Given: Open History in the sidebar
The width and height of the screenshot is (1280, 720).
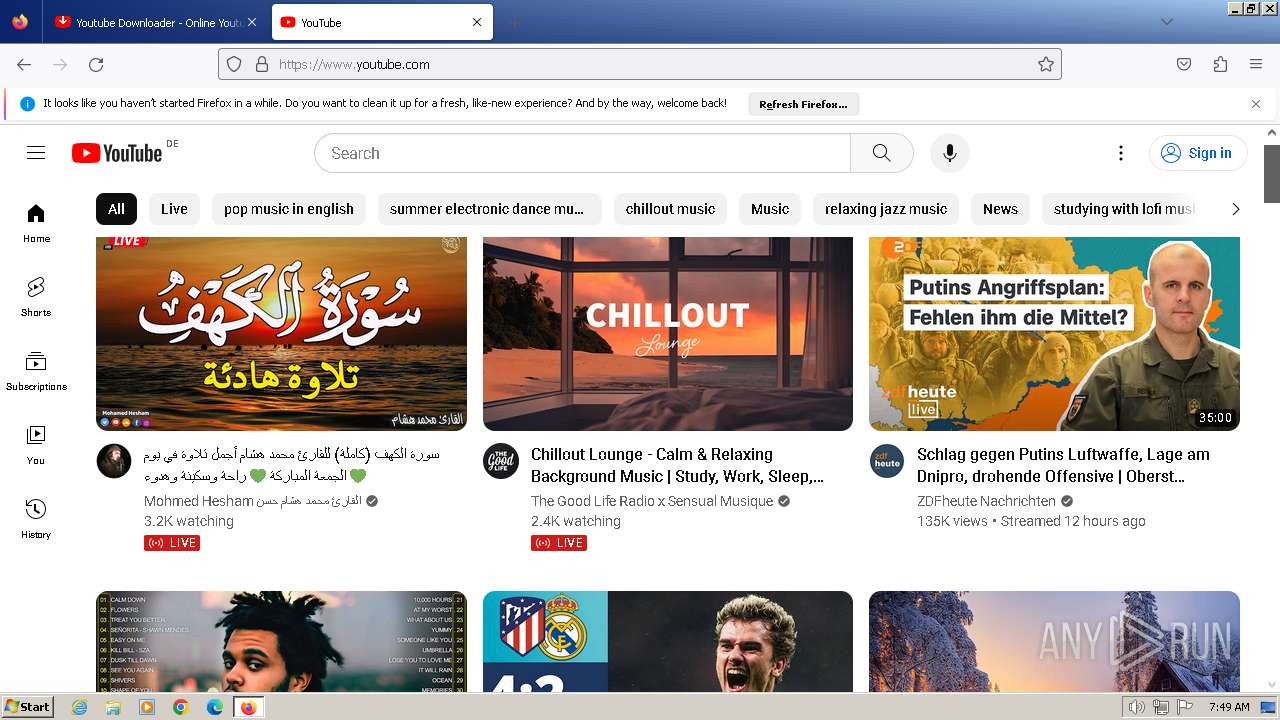Looking at the screenshot, I should pyautogui.click(x=36, y=519).
